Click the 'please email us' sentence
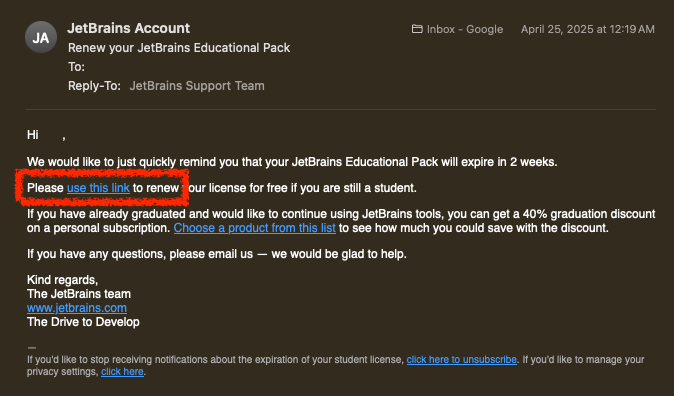This screenshot has width=674, height=396. (x=217, y=254)
